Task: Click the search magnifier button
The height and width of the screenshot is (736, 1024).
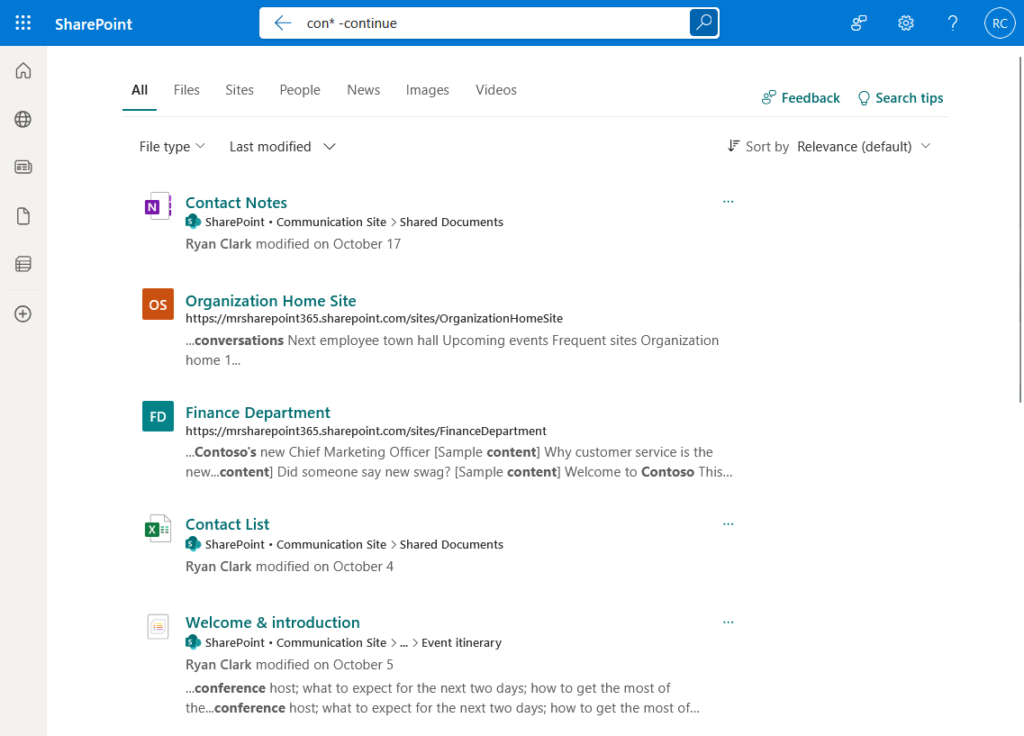Action: coord(703,23)
